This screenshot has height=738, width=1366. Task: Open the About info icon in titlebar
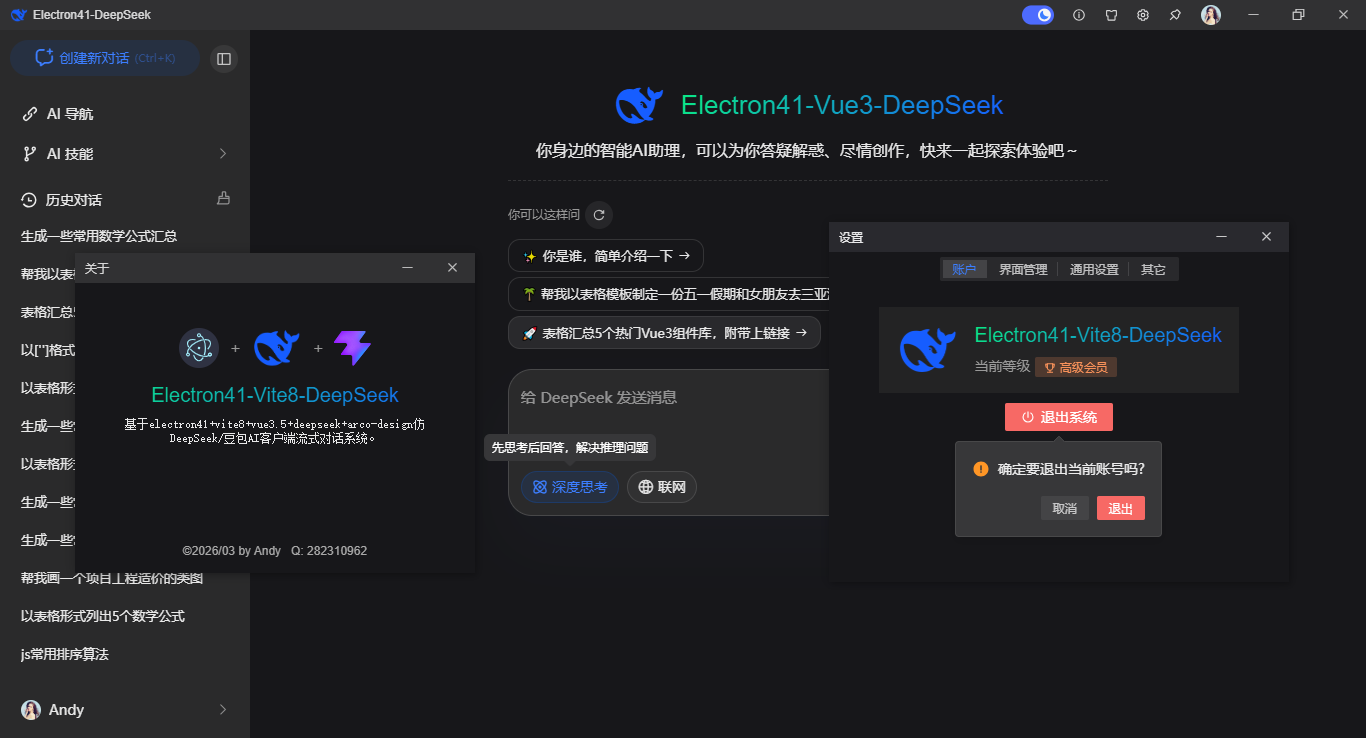(x=1078, y=15)
